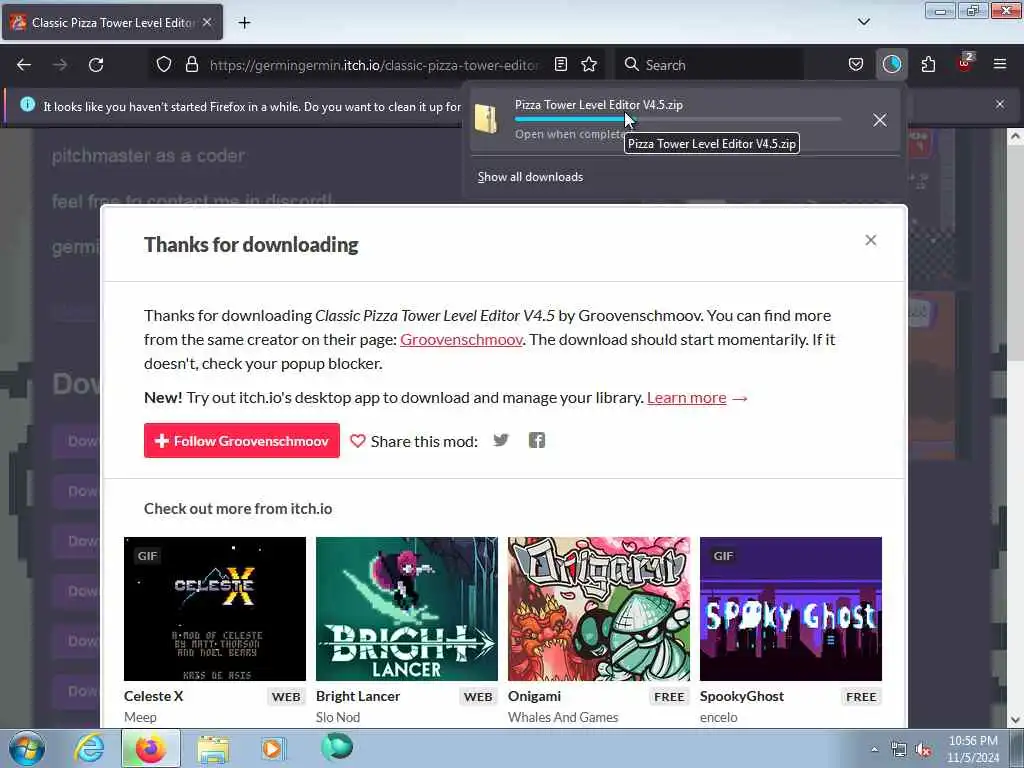Go back using the browser back arrow

pos(24,65)
